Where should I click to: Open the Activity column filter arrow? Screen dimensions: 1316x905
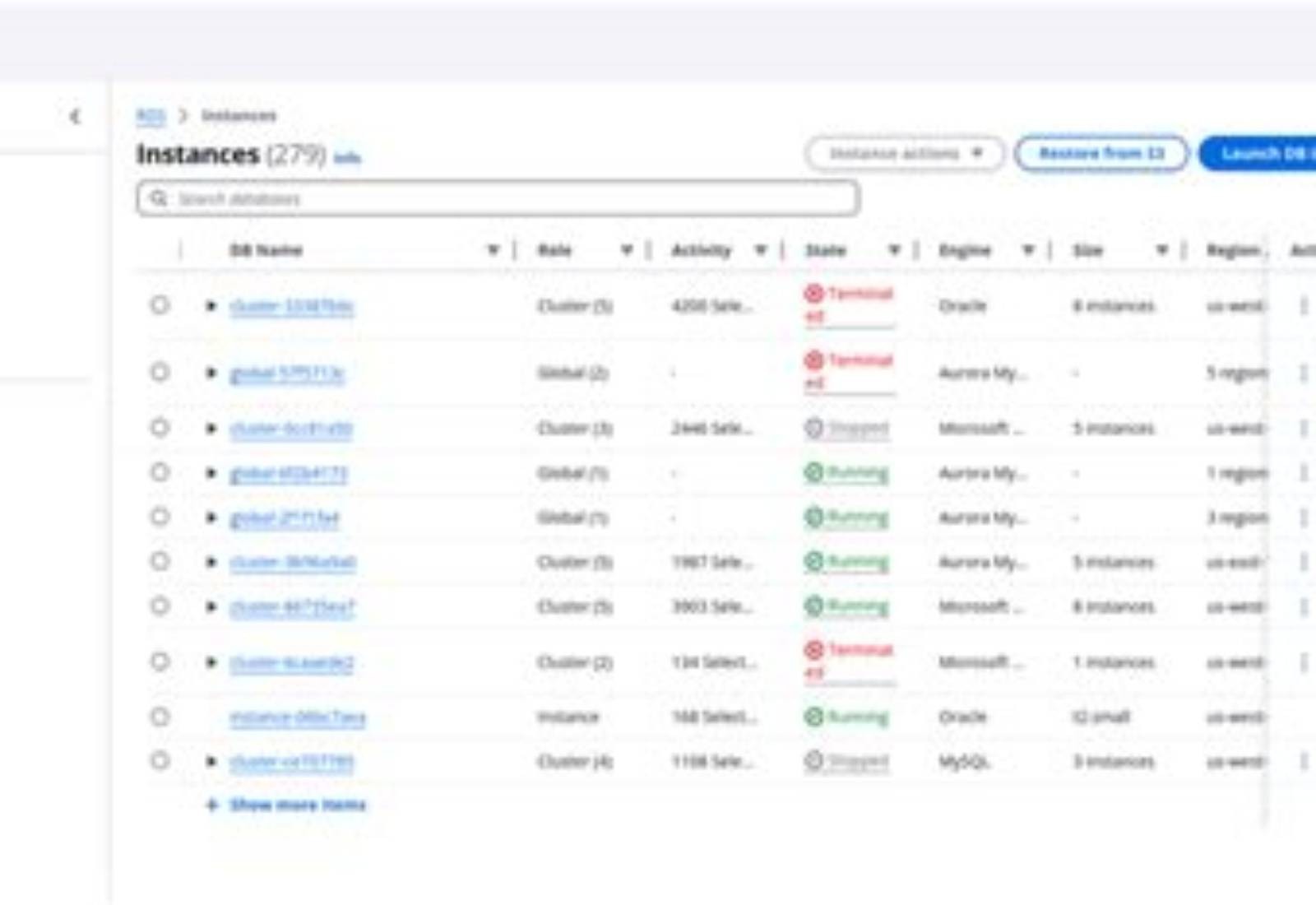761,250
